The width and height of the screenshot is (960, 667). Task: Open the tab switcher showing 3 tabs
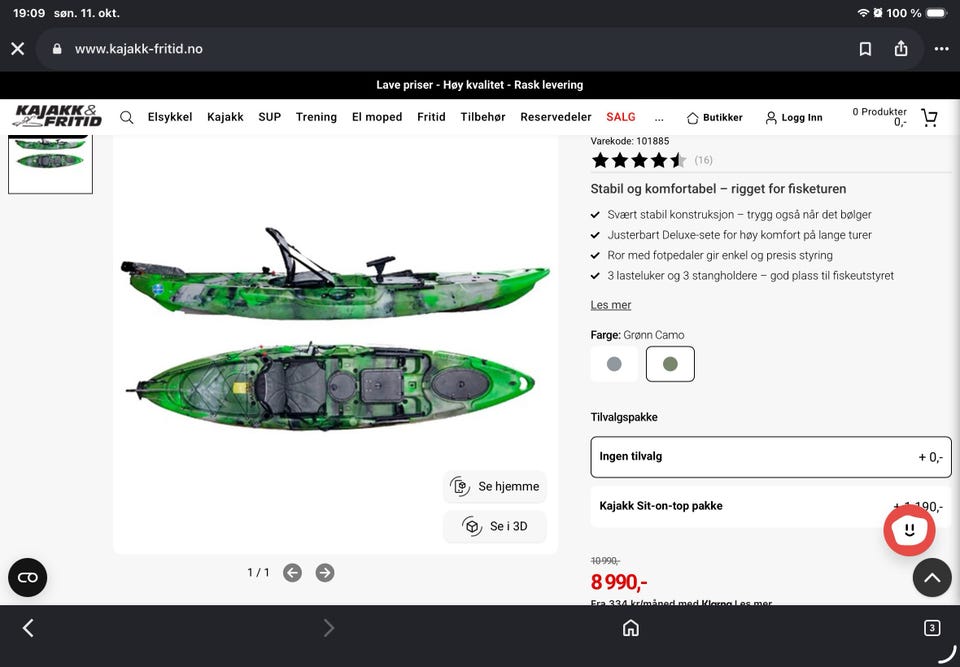click(x=932, y=628)
